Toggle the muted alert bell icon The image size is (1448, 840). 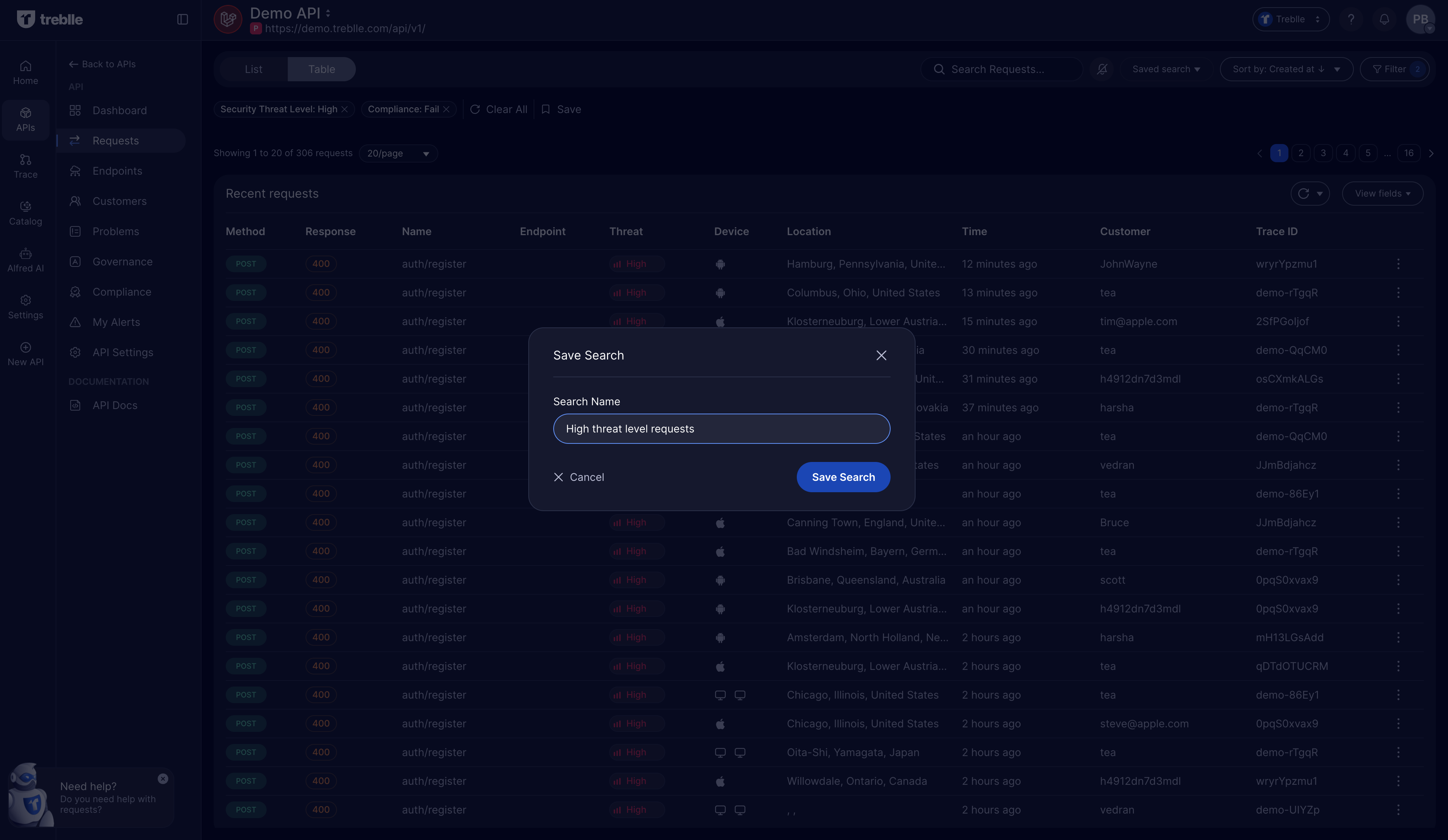(x=1102, y=69)
